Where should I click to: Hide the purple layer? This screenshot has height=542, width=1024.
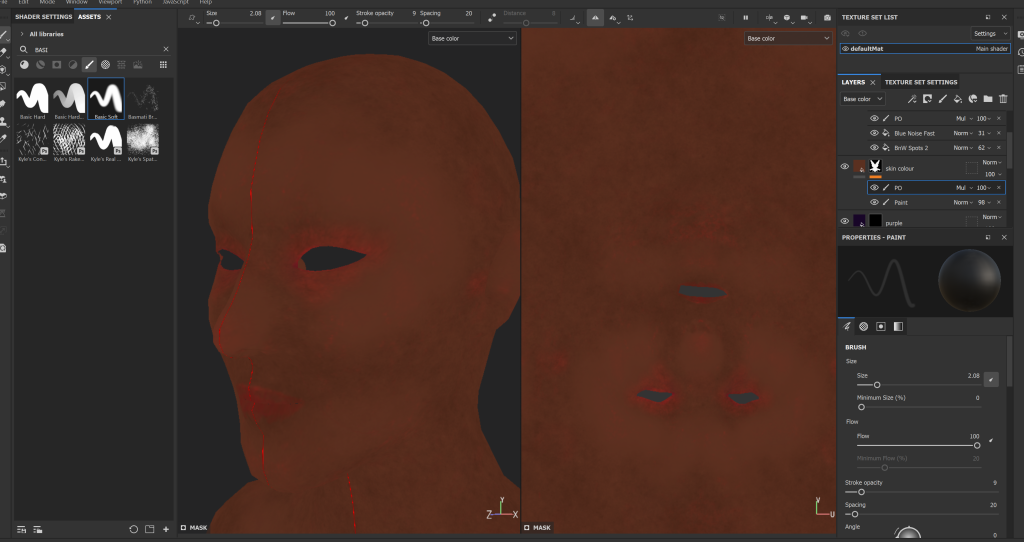click(844, 221)
